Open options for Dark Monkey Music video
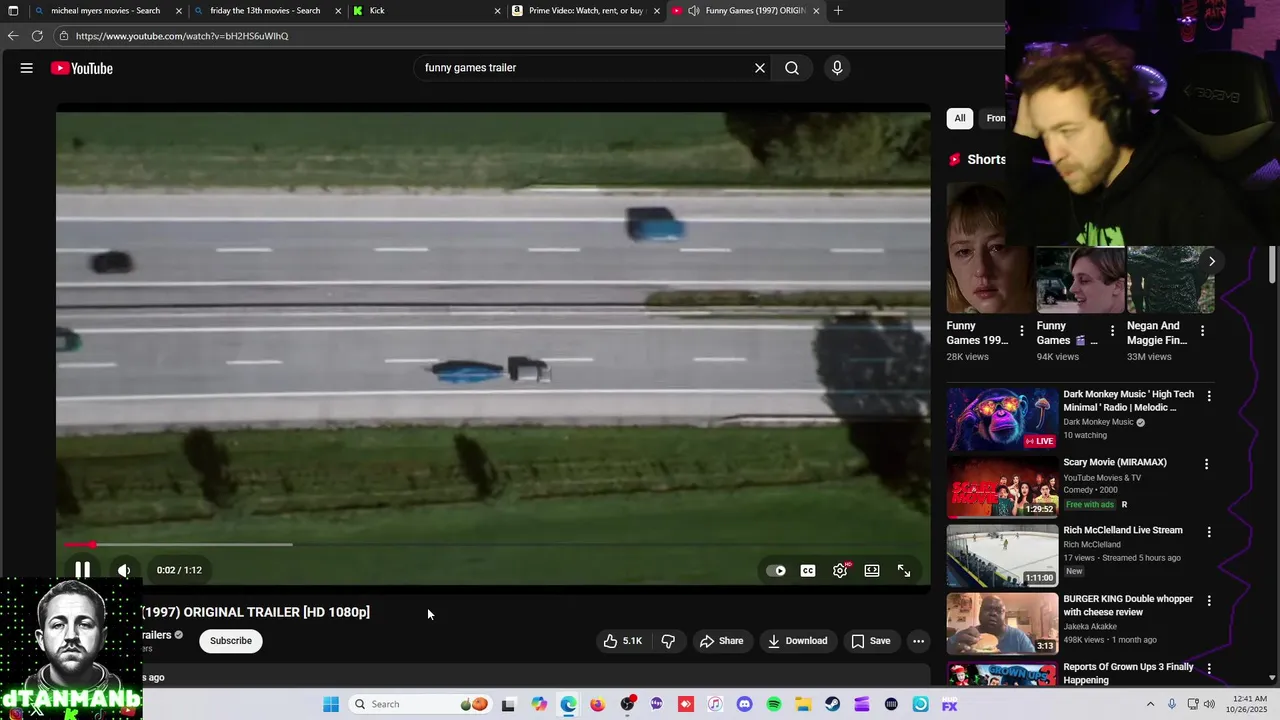Viewport: 1280px width, 720px height. tap(1208, 396)
